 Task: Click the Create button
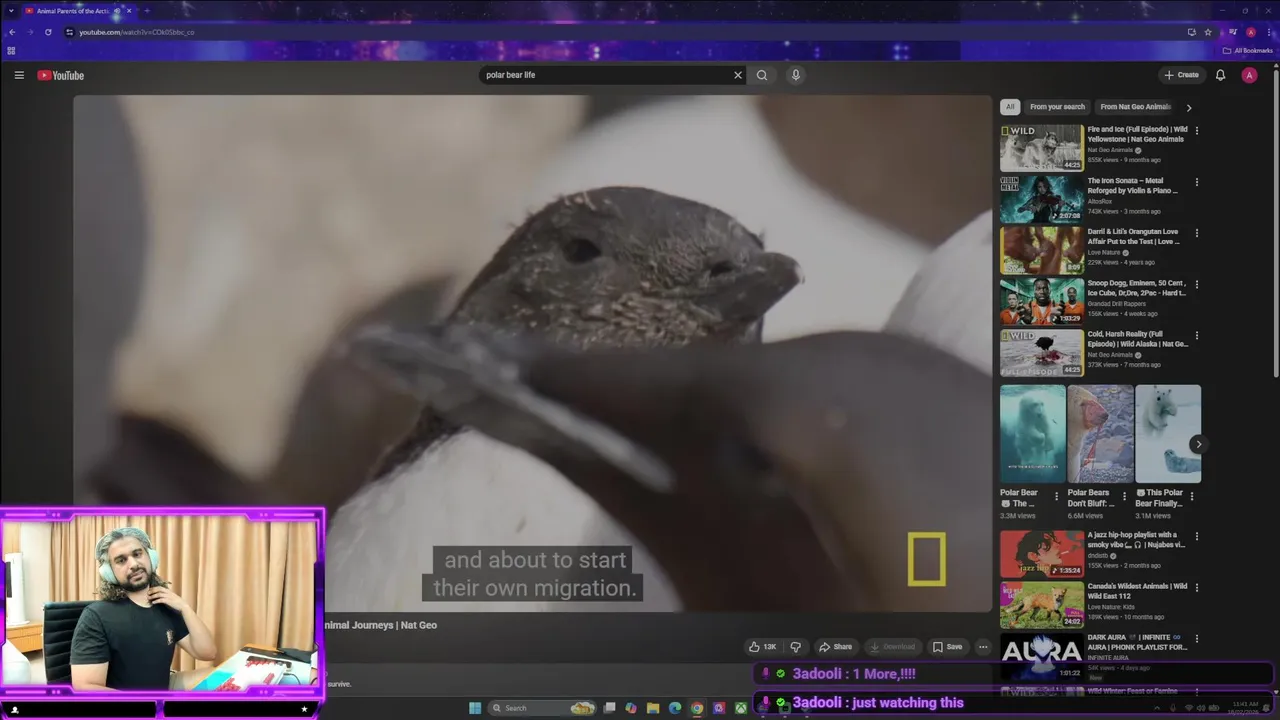1181,75
